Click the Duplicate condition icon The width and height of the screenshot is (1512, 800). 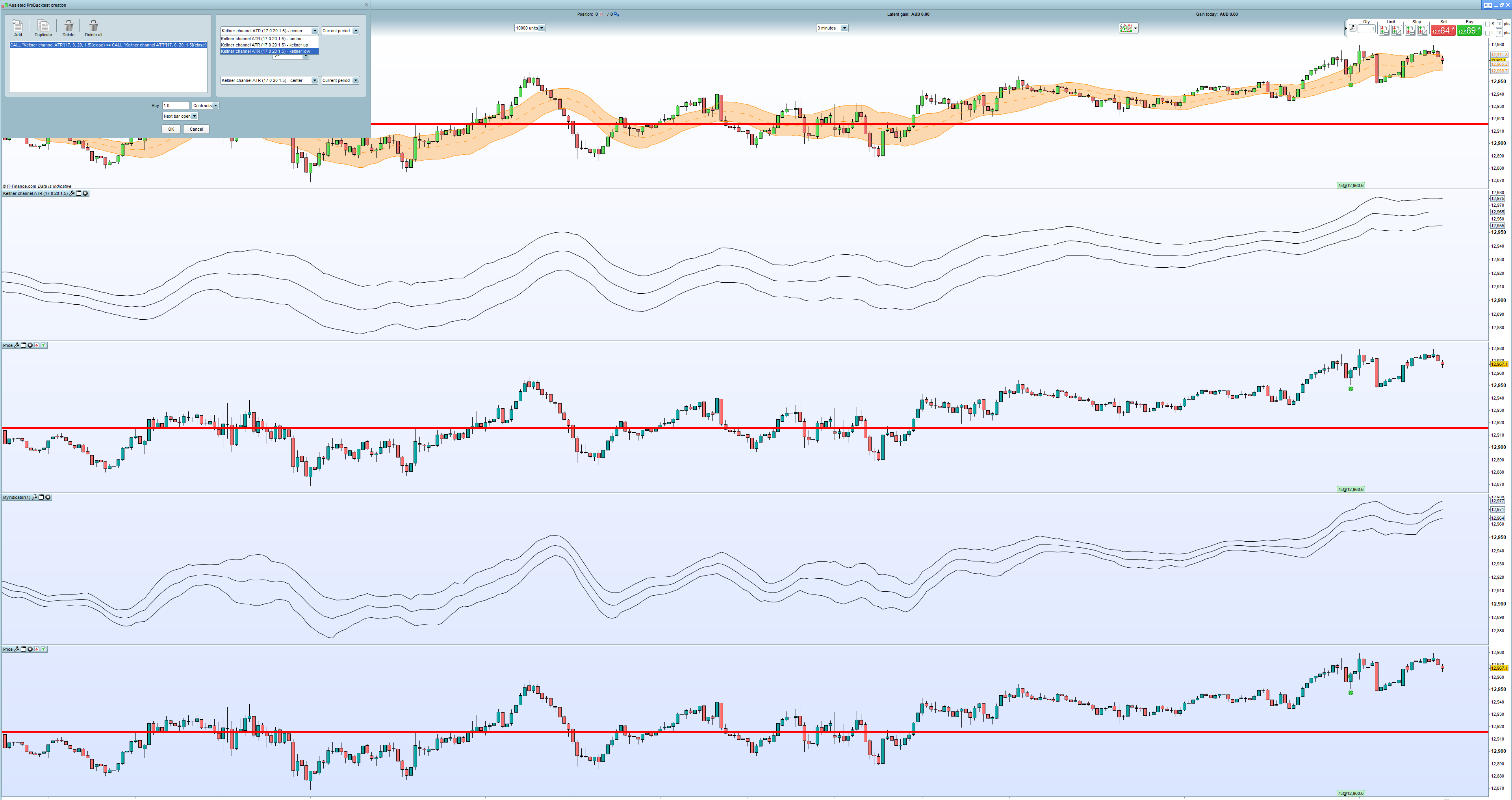click(43, 26)
